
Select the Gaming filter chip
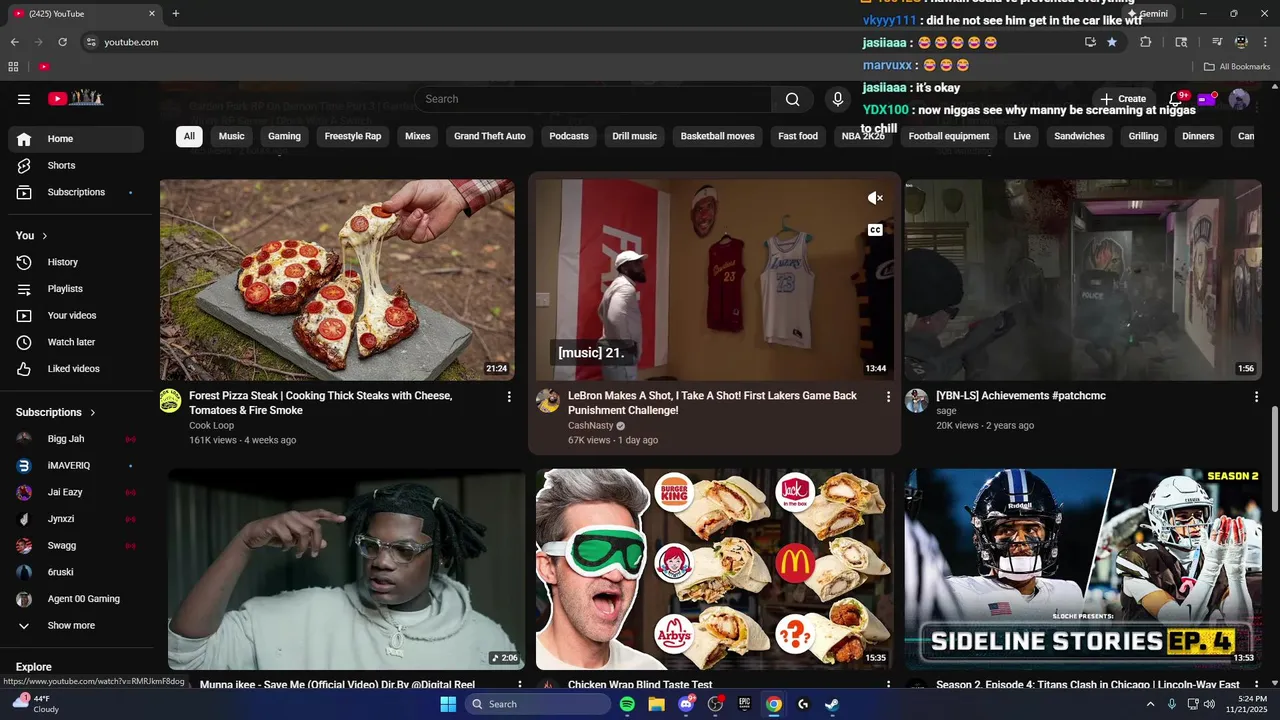[284, 136]
